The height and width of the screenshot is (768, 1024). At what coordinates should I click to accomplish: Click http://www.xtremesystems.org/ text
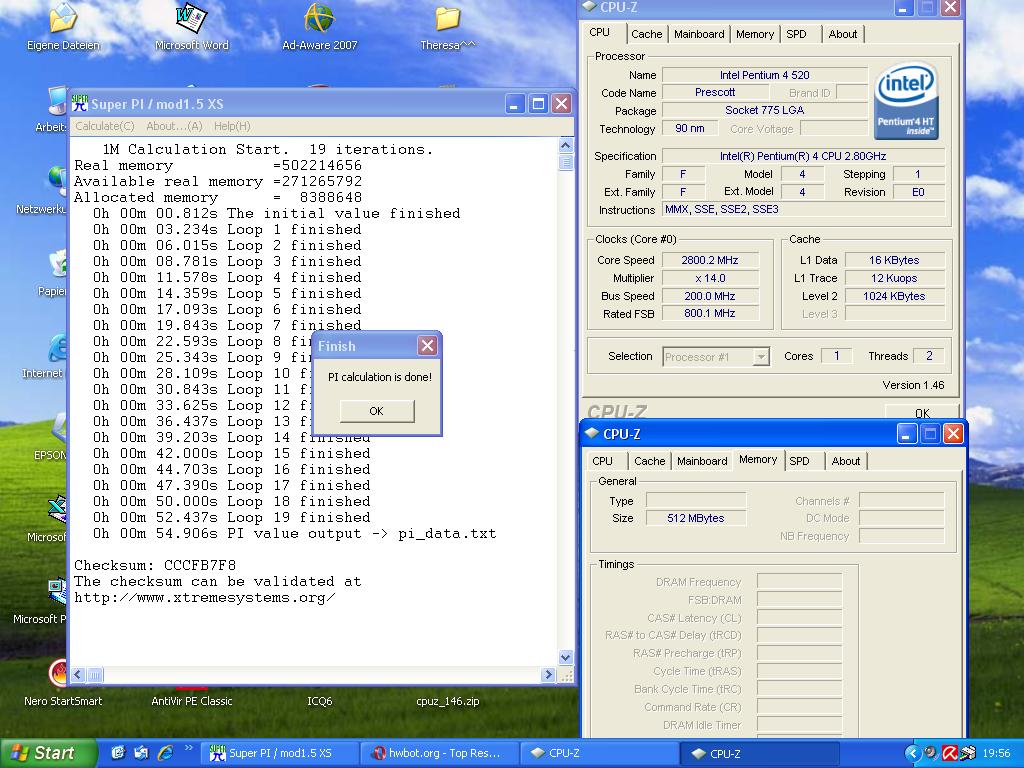(x=204, y=598)
